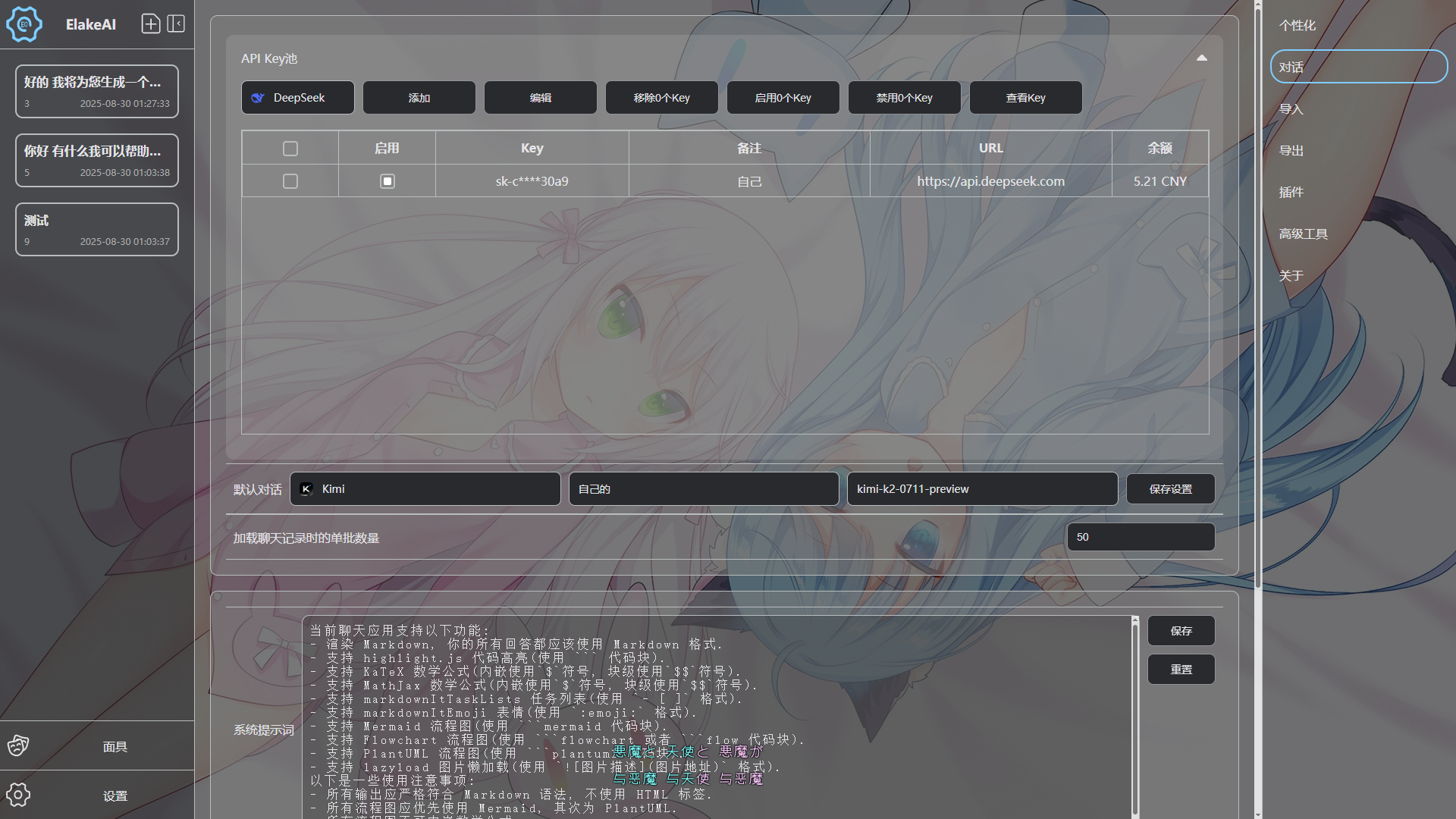This screenshot has height=819, width=1456.
Task: Click the 设置 label in sidebar
Action: 115,796
